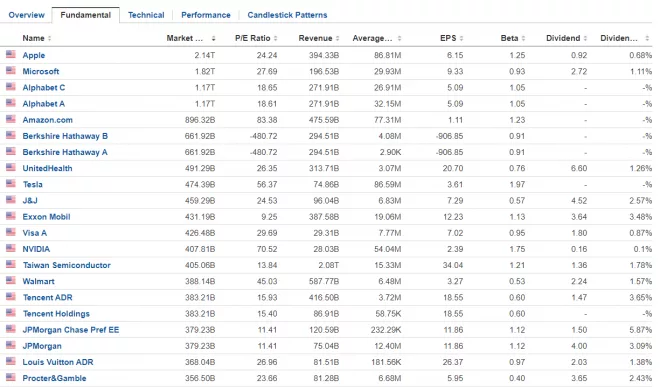
Task: Click the flag icon beside Alphabet A
Action: point(11,103)
